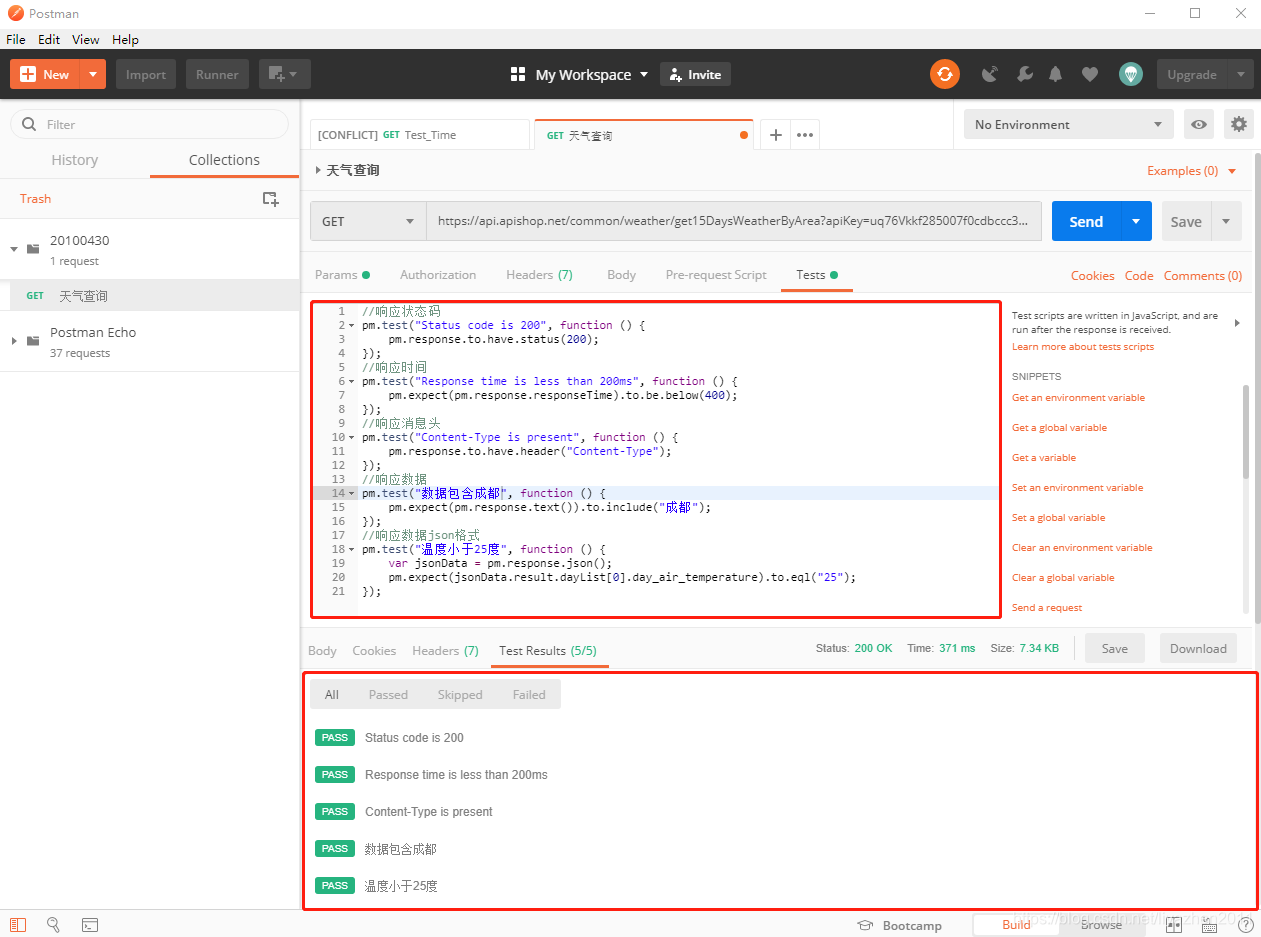This screenshot has height=937, width=1261.
Task: Open the find and replace search icon
Action: click(54, 925)
